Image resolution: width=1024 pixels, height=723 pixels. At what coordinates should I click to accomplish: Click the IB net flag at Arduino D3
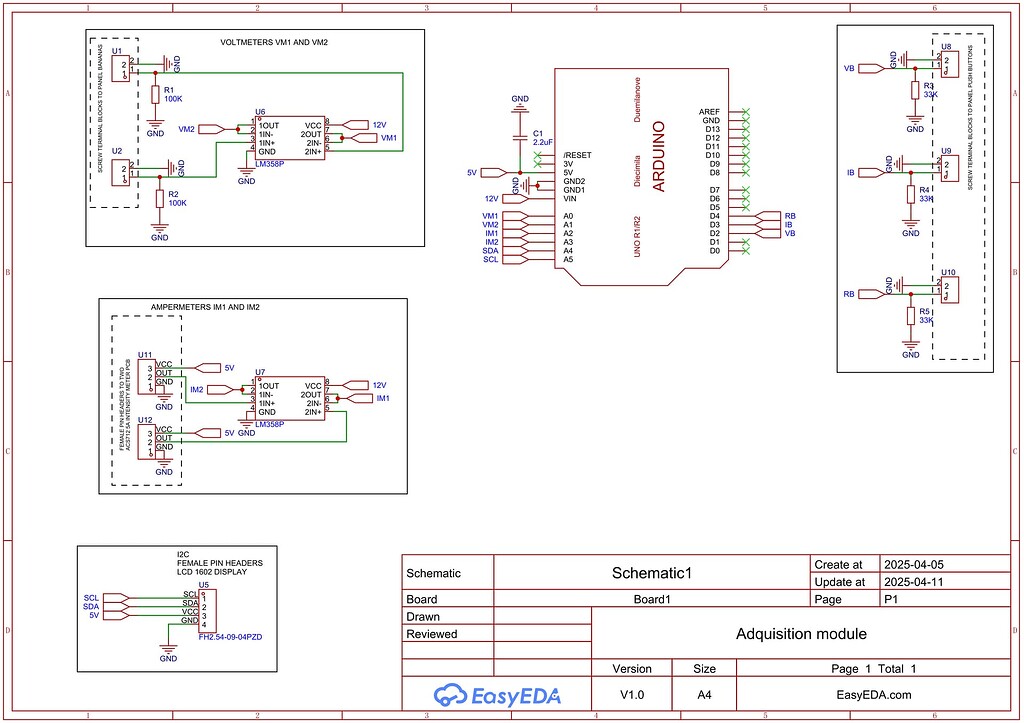coord(768,225)
